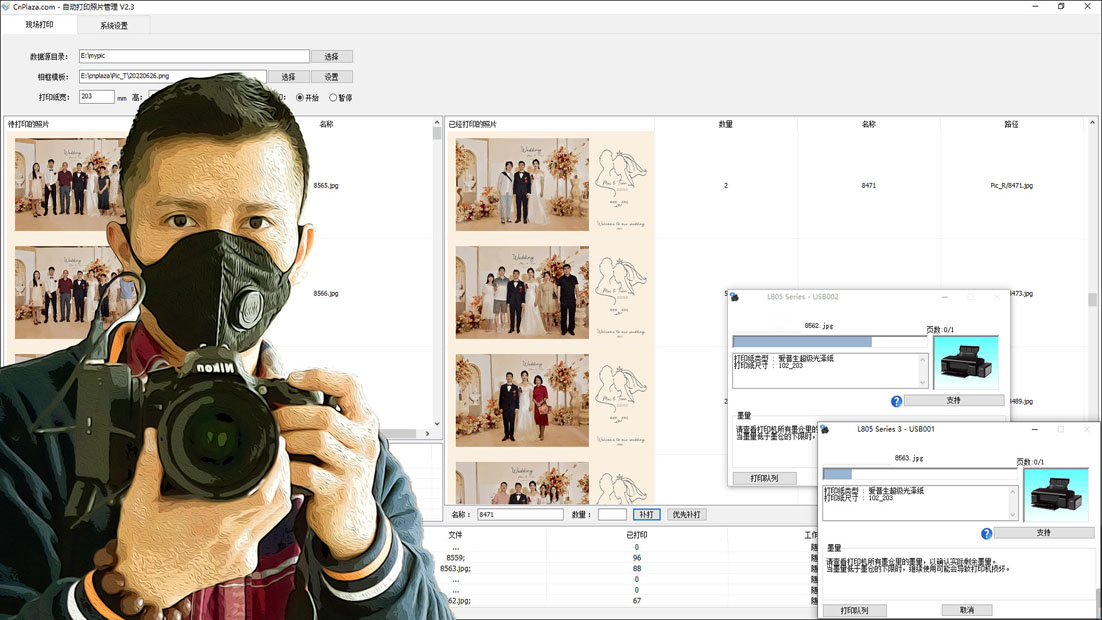Switch to the 系统设置 tab
The height and width of the screenshot is (620, 1102).
point(113,25)
